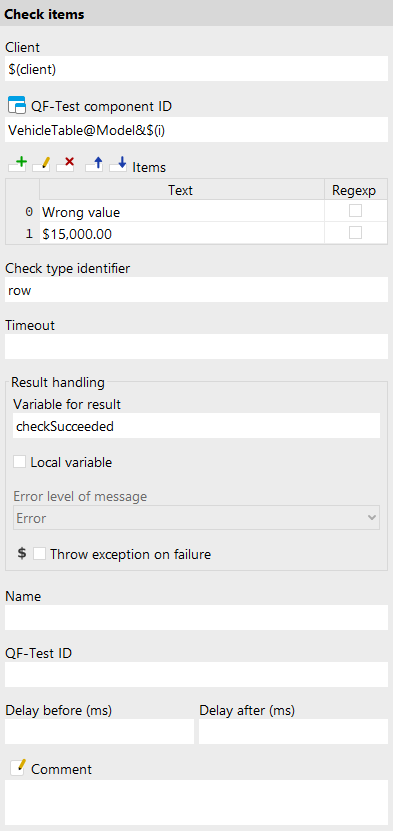This screenshot has width=393, height=831.
Task: Click the Client input field
Action: [196, 69]
